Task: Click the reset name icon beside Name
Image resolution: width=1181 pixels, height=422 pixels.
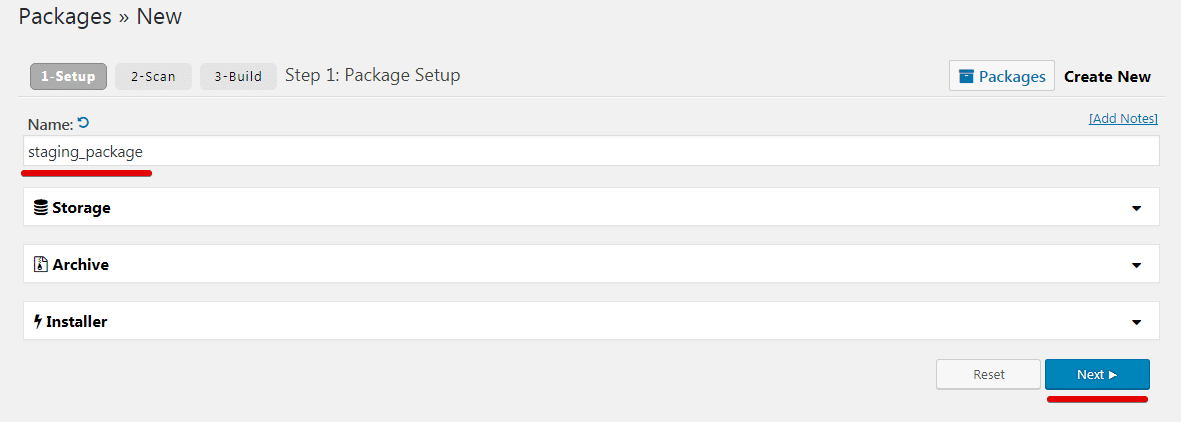Action: [84, 123]
